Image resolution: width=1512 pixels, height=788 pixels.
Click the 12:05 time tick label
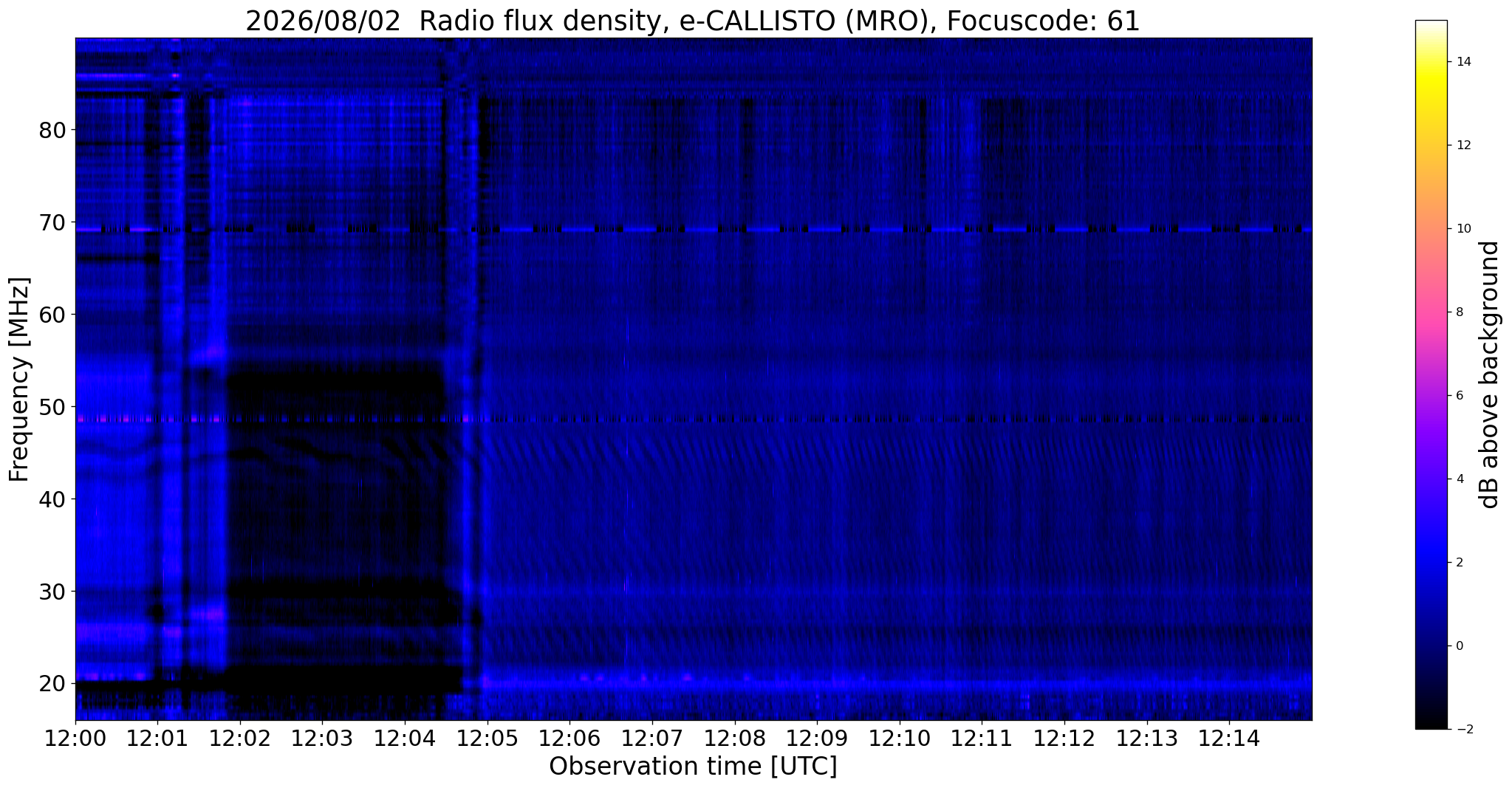point(487,739)
